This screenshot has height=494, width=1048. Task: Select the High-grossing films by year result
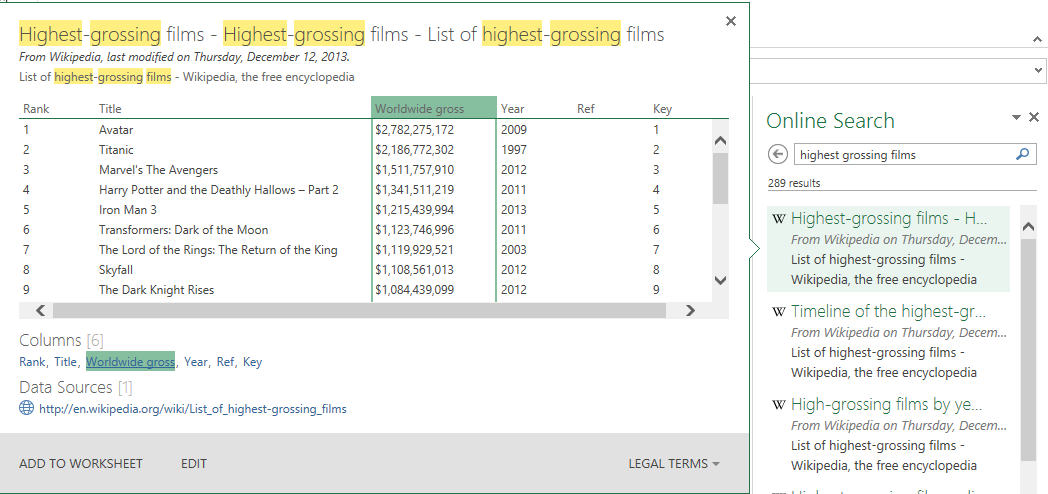[x=886, y=405]
